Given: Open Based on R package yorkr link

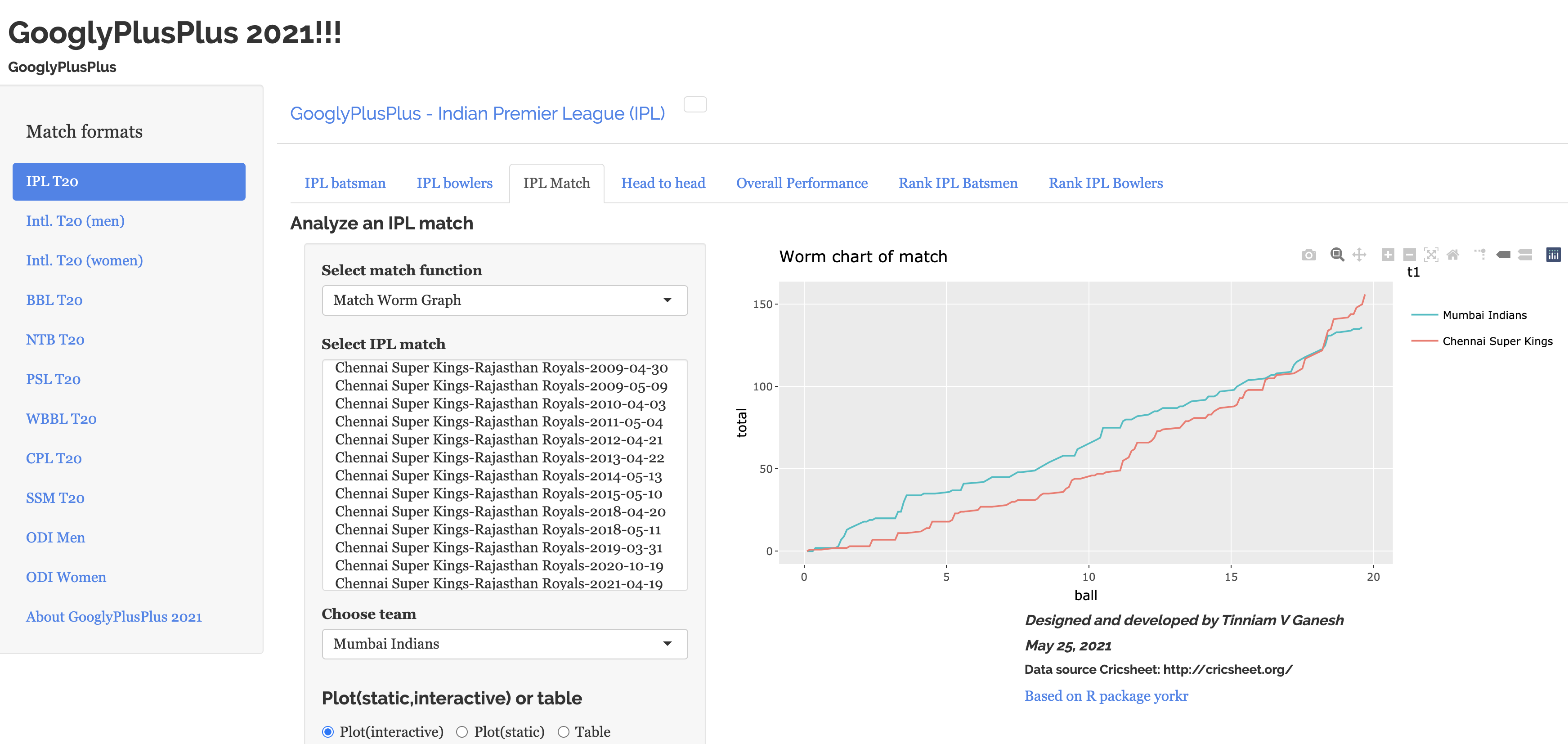Looking at the screenshot, I should tap(1106, 696).
